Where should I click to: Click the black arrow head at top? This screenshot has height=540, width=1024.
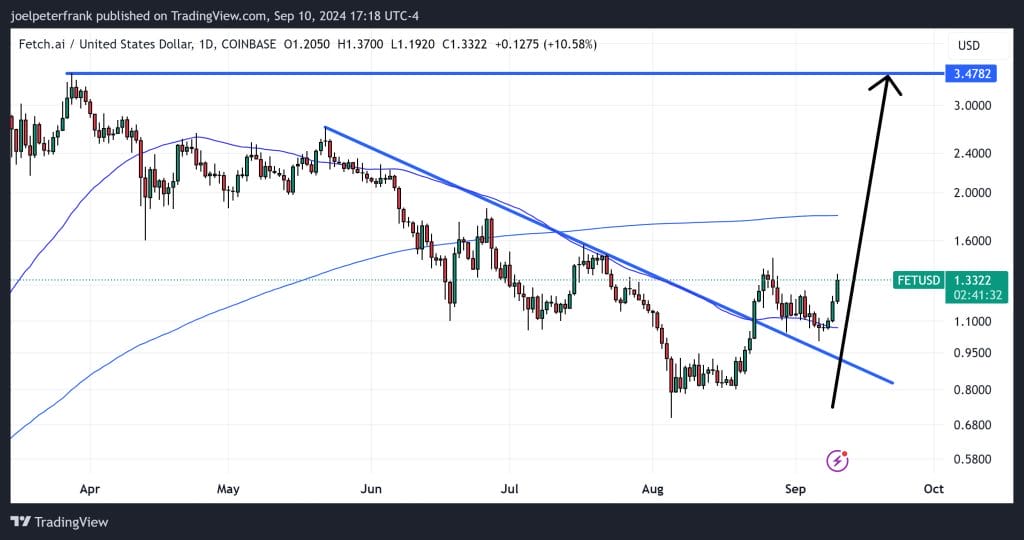coord(886,82)
